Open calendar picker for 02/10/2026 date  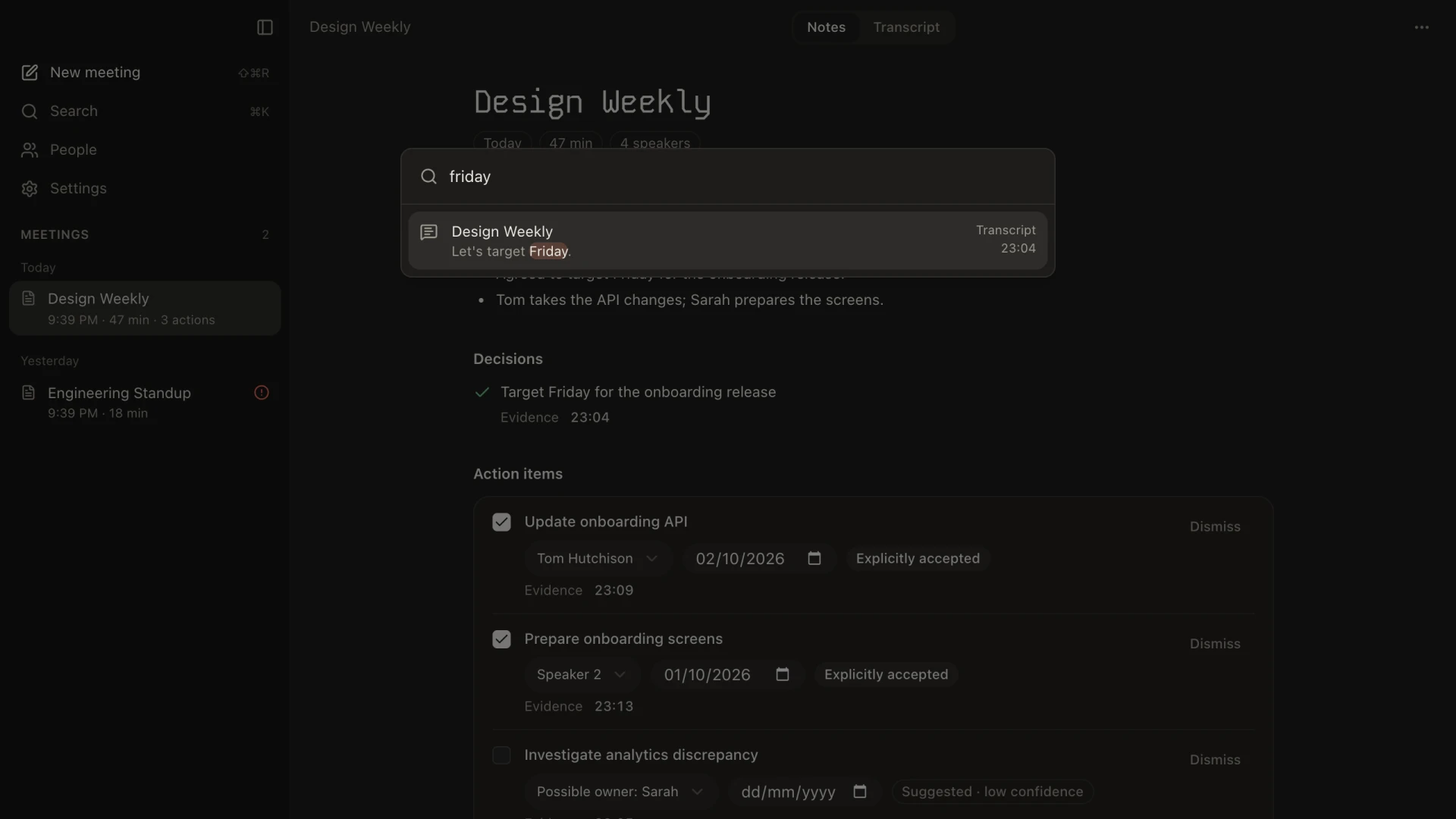pyautogui.click(x=814, y=558)
